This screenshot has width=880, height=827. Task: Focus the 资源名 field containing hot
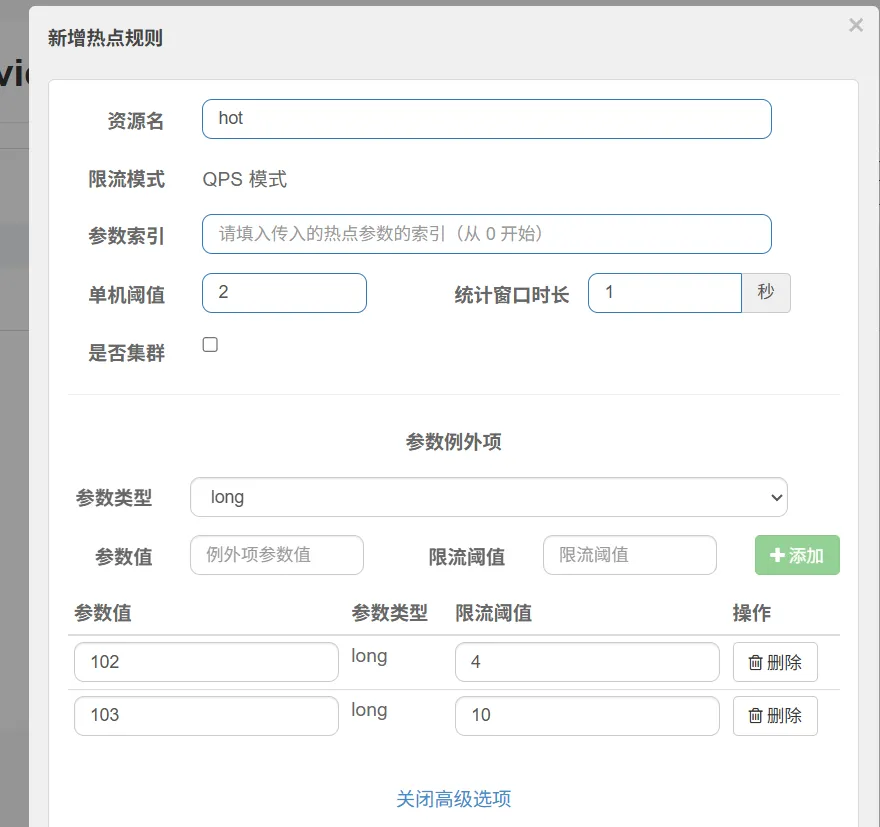486,119
